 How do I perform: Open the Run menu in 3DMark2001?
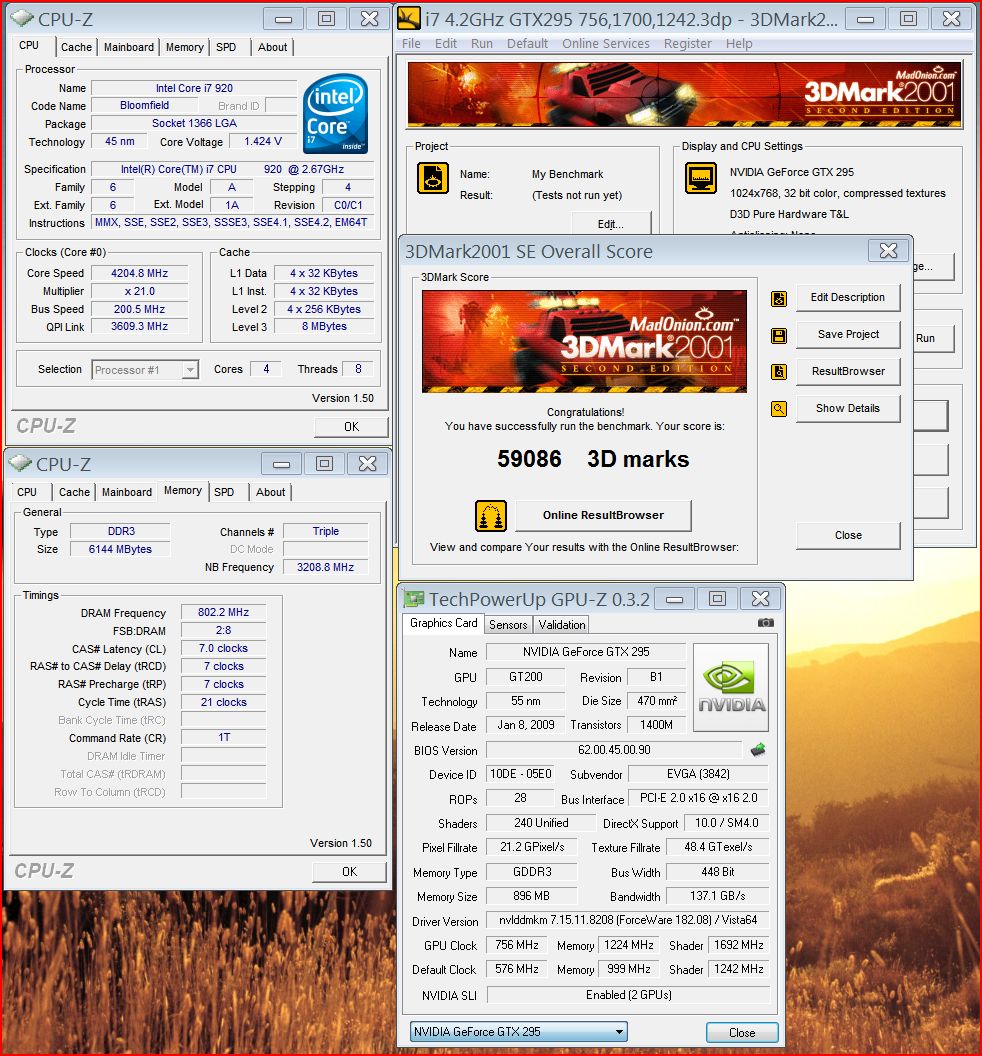point(482,43)
